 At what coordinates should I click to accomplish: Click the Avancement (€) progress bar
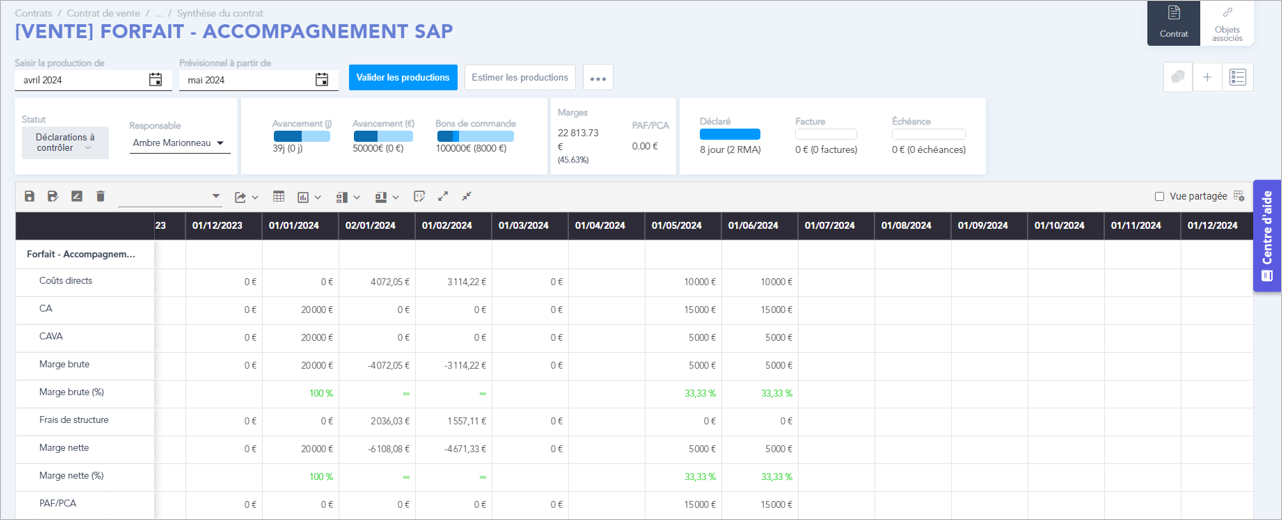(382, 136)
